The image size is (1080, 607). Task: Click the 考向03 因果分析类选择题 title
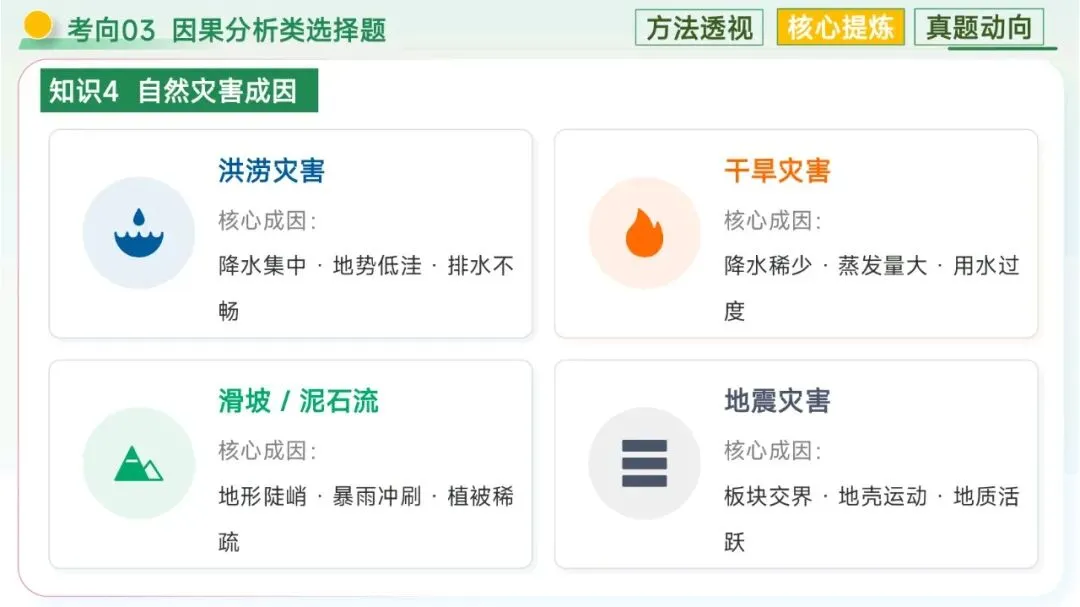pos(226,31)
